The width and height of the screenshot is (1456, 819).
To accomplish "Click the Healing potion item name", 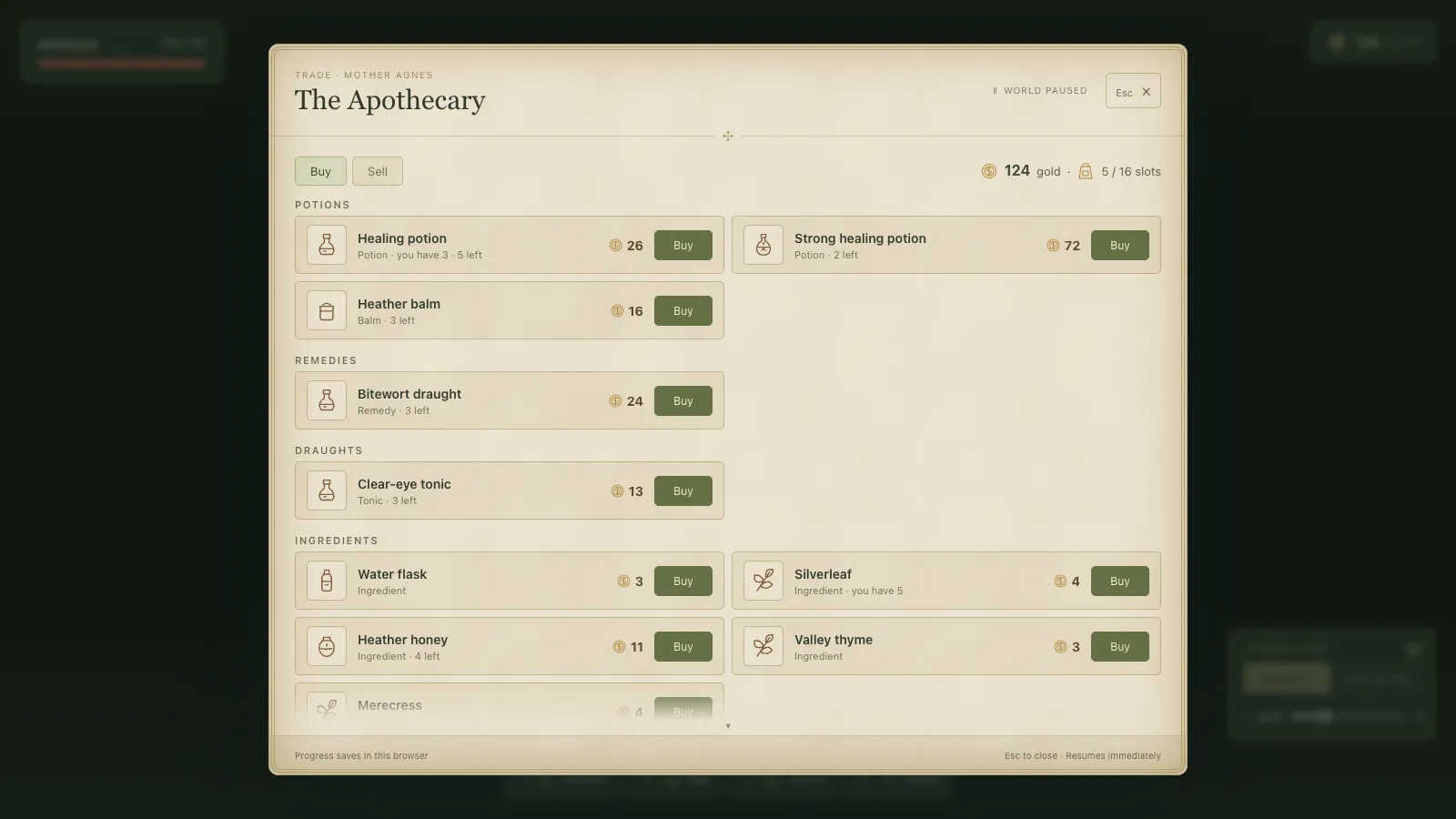I will point(402,238).
